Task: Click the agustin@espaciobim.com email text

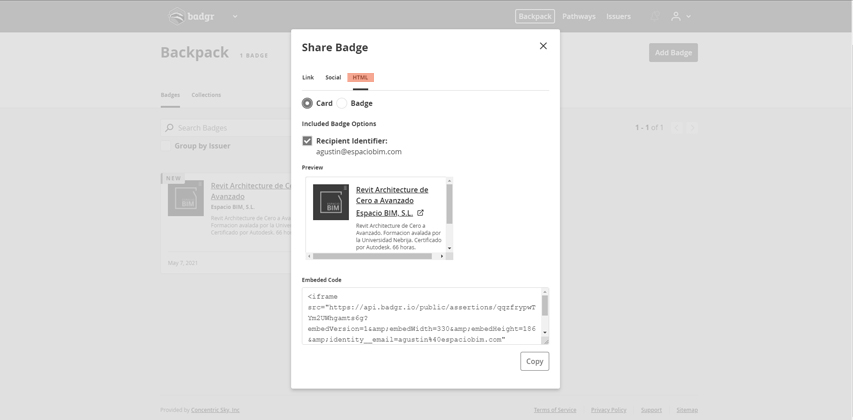Action: pyautogui.click(x=359, y=152)
